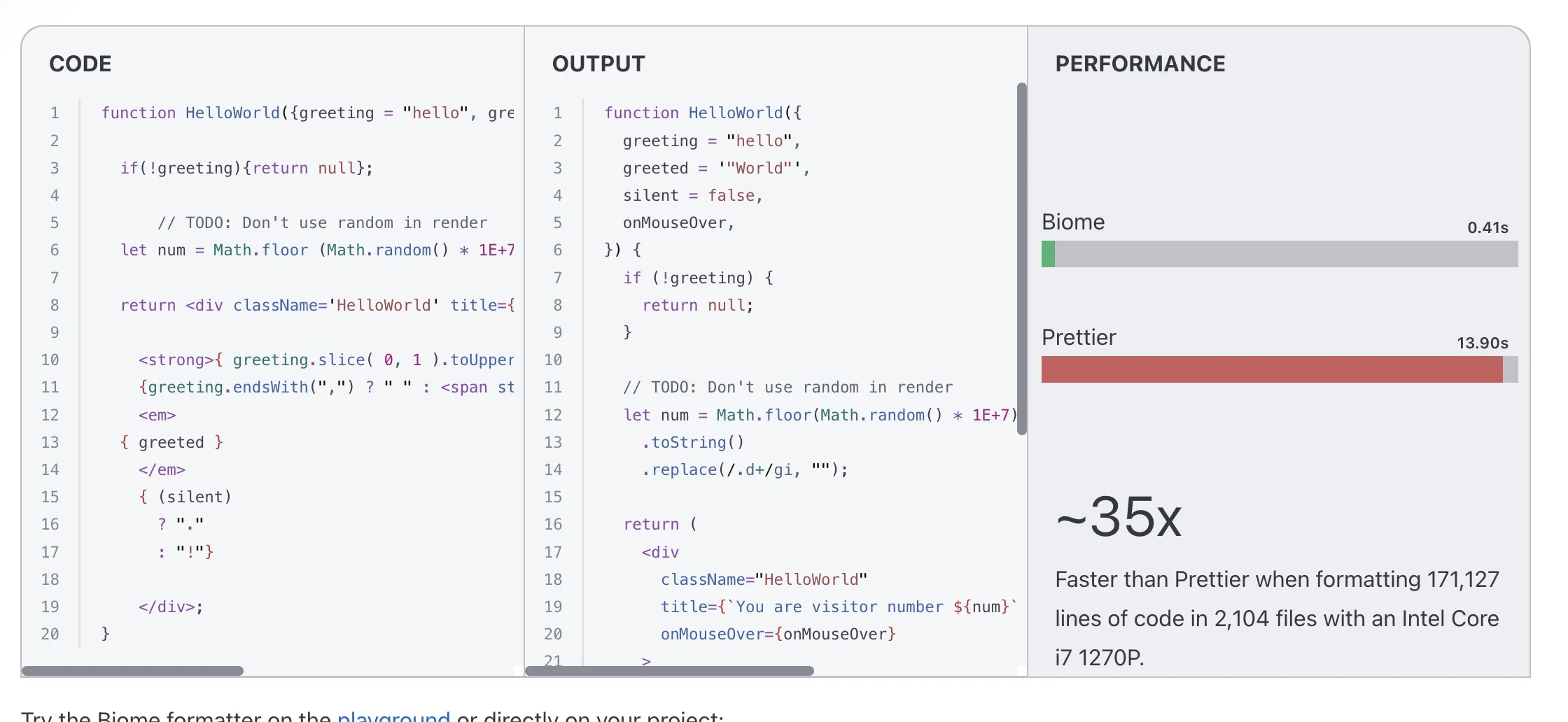The image size is (1568, 722).
Task: Click the OUTPUT panel vertical scrollbar
Action: (x=1021, y=259)
